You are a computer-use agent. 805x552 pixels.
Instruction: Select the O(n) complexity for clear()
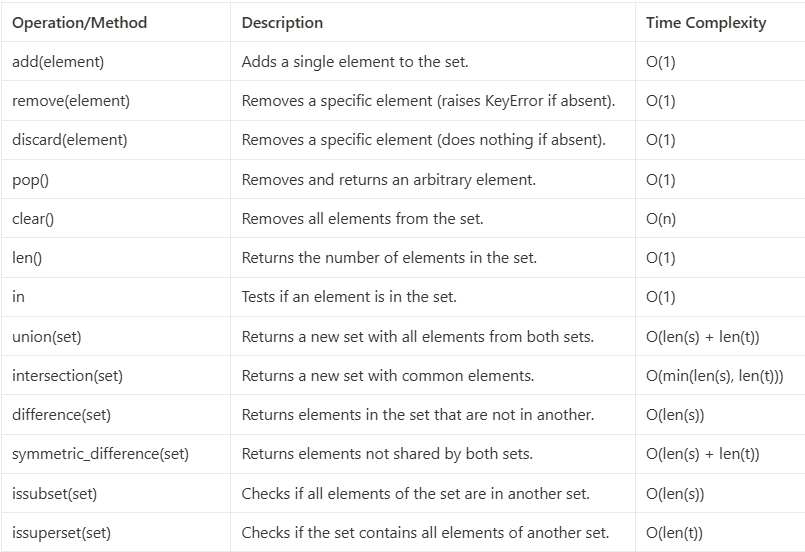point(661,219)
